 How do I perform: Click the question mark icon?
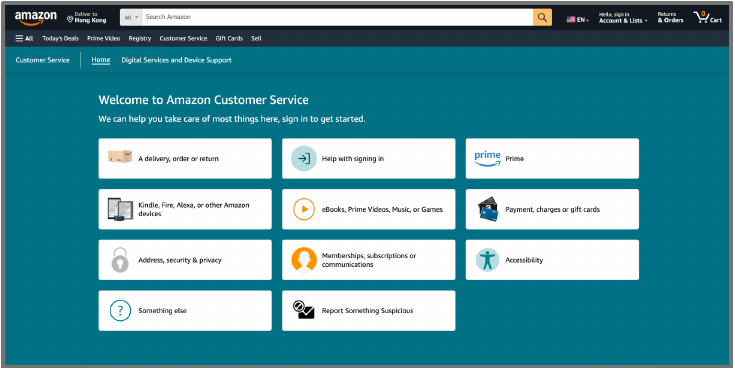point(120,310)
